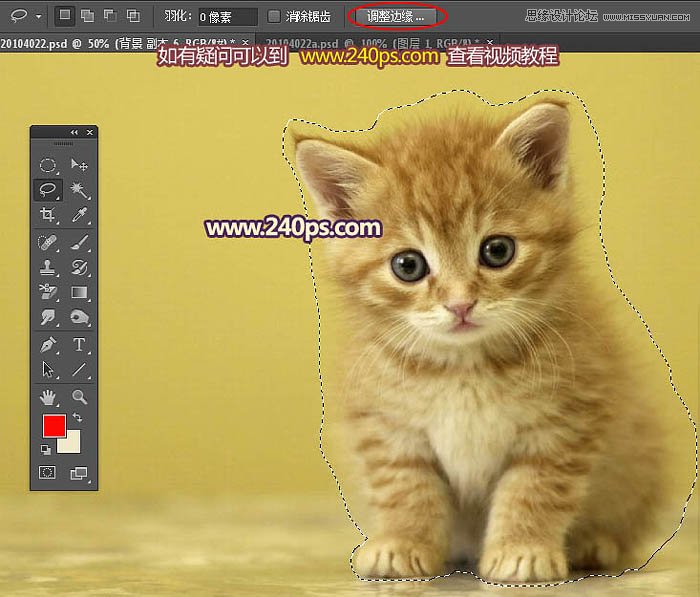The height and width of the screenshot is (597, 700).
Task: Open cream background color picker
Action: pyautogui.click(x=73, y=445)
